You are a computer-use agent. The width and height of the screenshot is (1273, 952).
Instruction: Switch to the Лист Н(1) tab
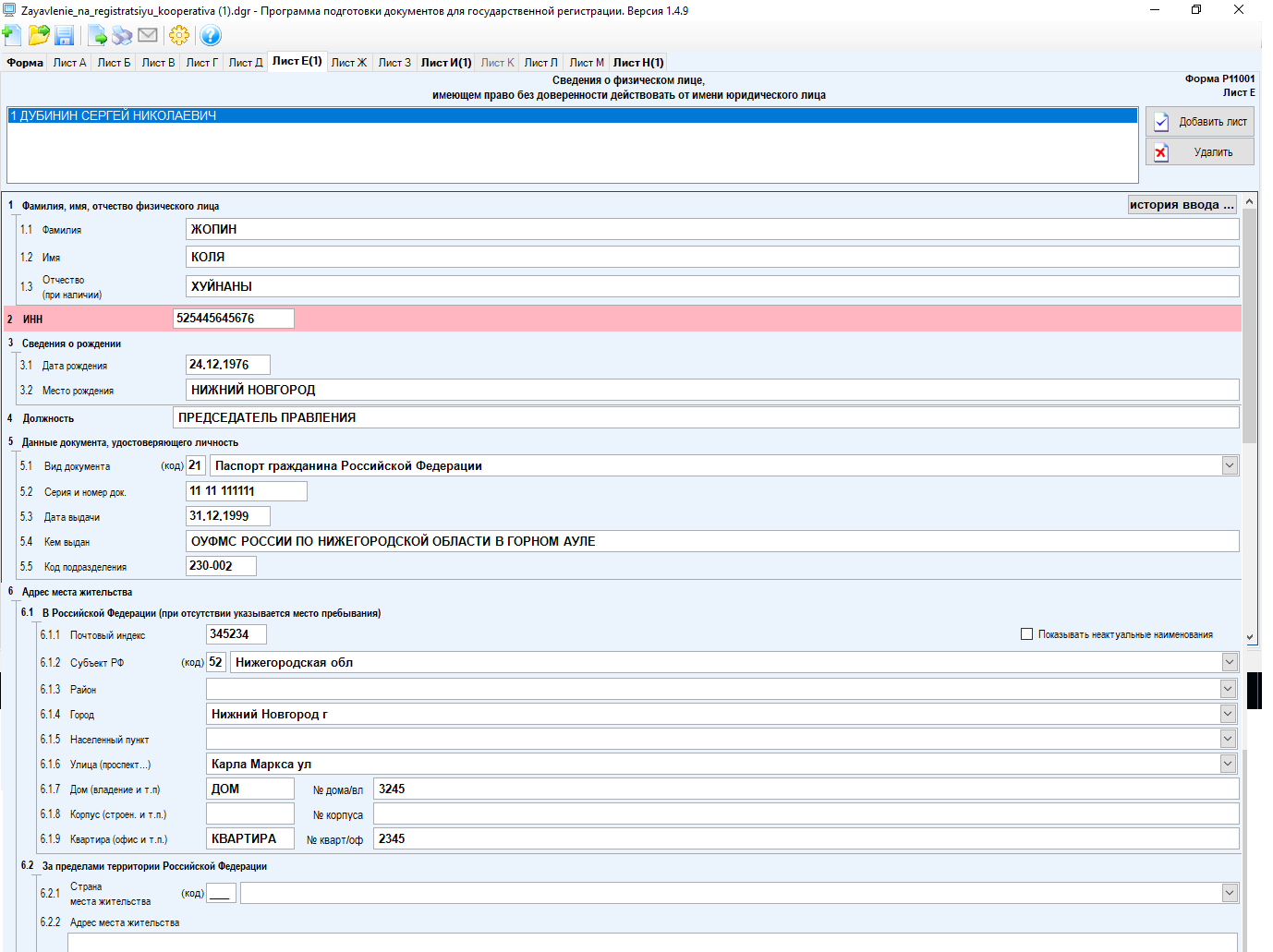click(x=638, y=63)
